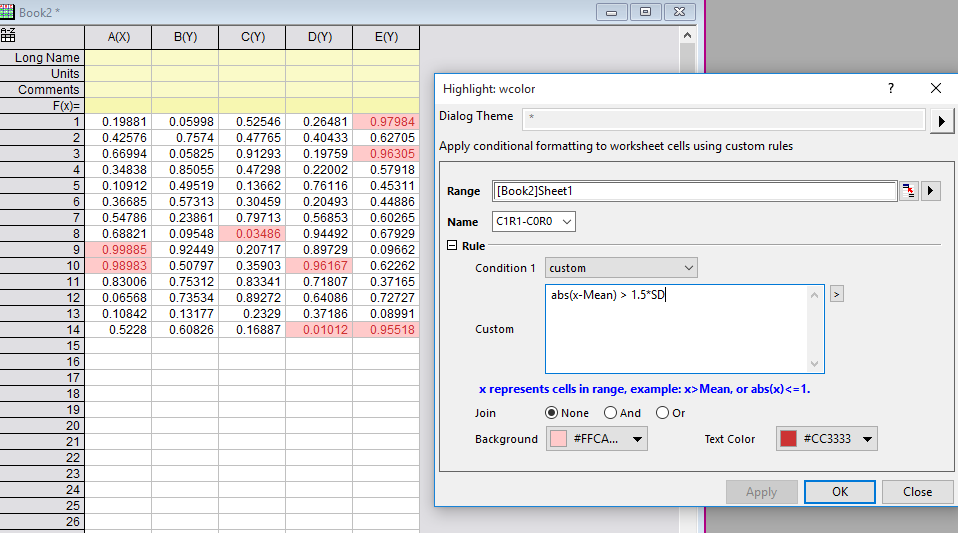The image size is (958, 533).
Task: Click the OK button
Action: 839,492
